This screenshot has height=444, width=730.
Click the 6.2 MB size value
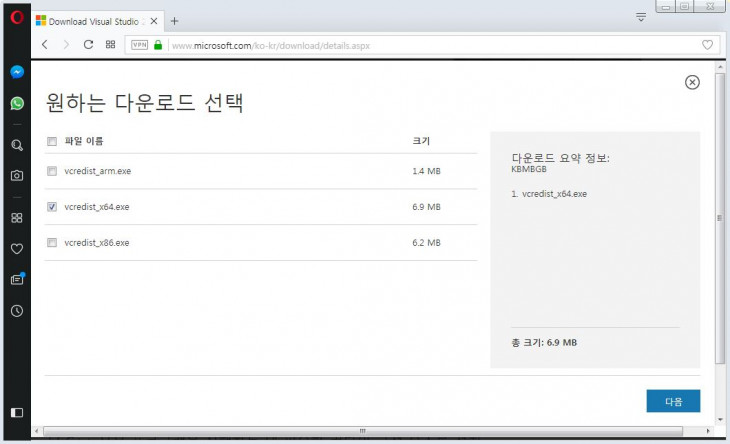point(426,242)
